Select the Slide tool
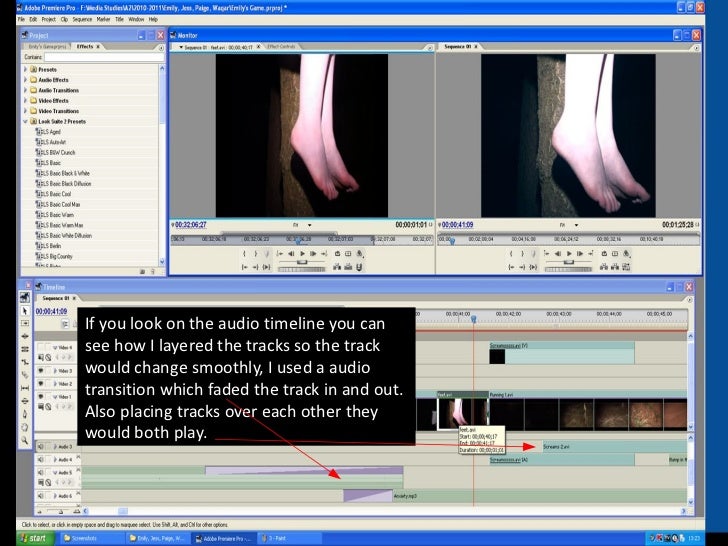728x546 pixels. coord(25,401)
